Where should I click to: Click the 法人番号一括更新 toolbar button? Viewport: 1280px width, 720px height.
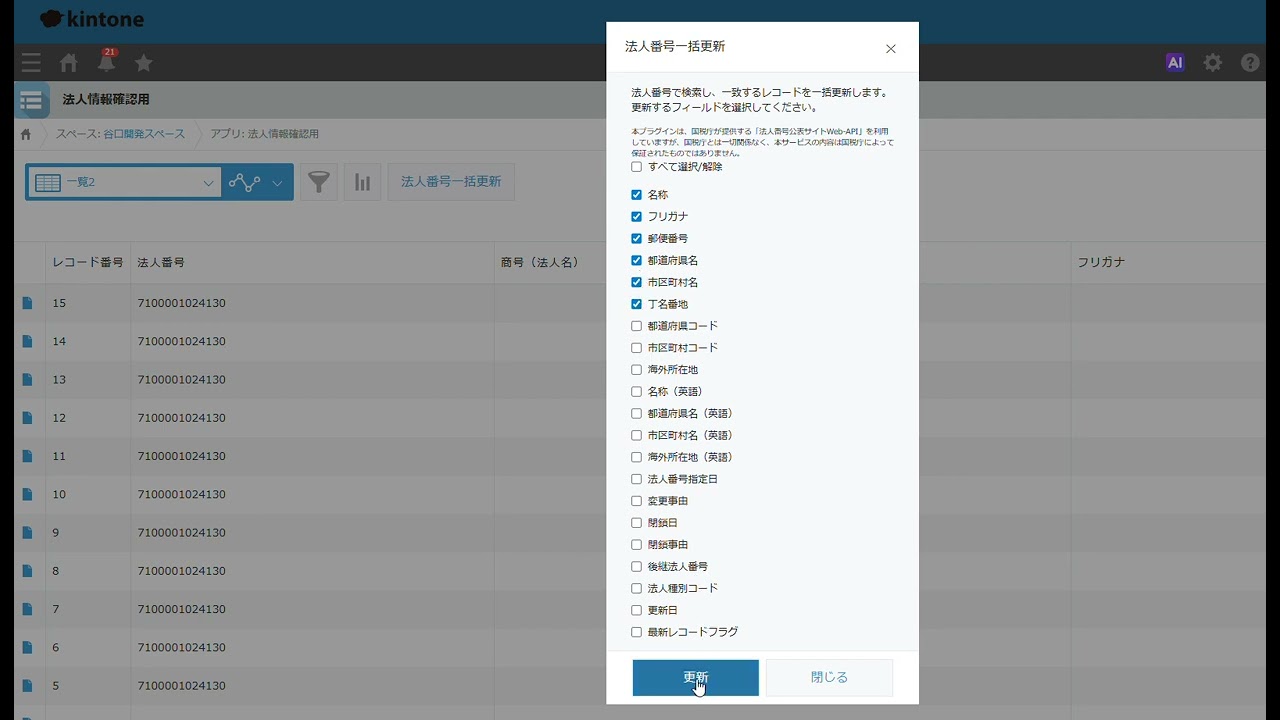click(451, 182)
